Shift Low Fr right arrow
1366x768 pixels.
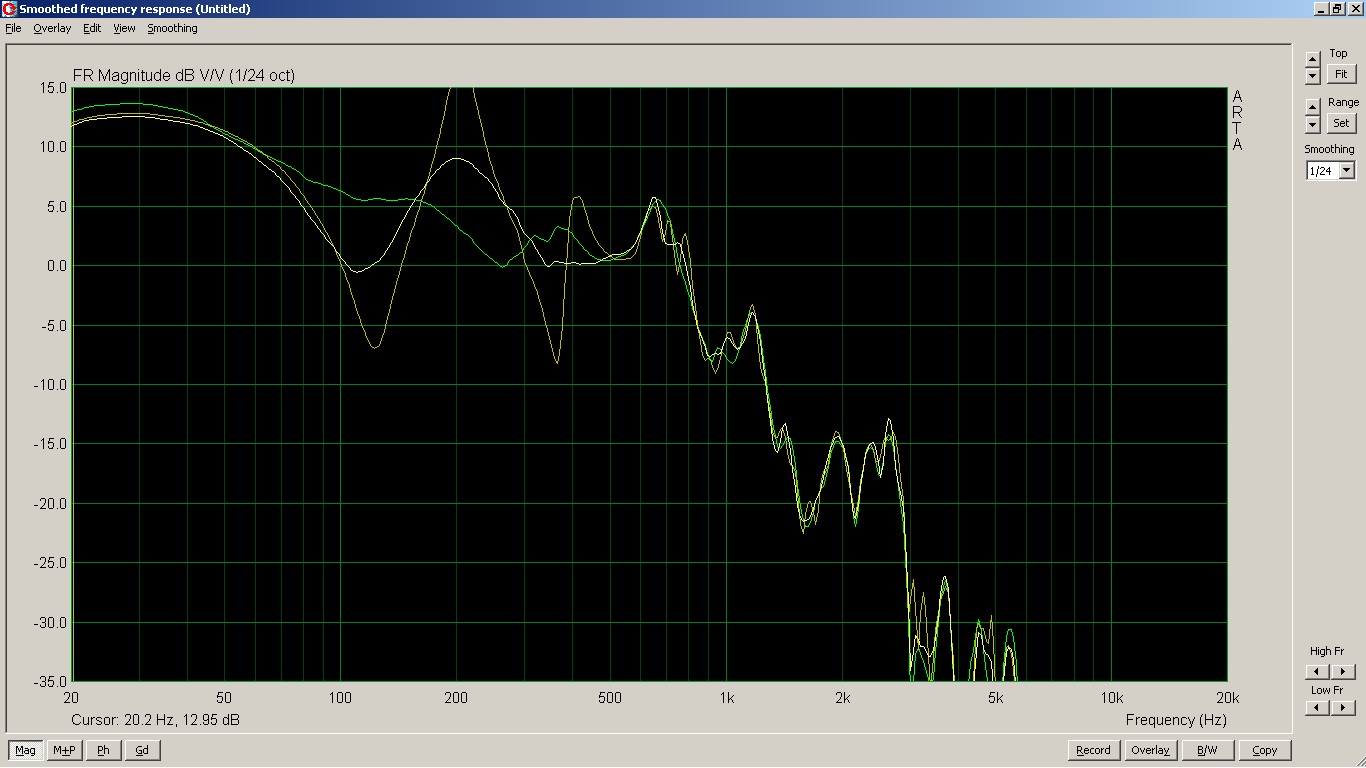(x=1343, y=708)
